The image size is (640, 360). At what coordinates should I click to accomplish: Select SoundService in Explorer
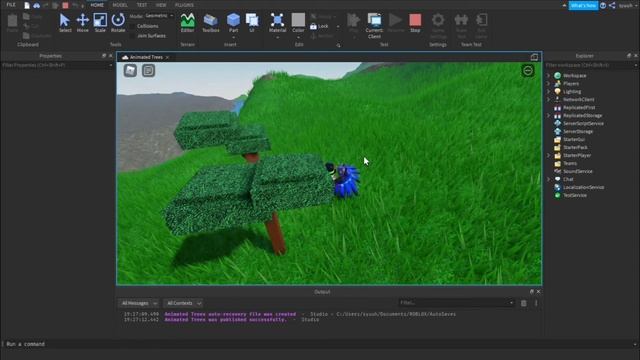pyautogui.click(x=578, y=171)
